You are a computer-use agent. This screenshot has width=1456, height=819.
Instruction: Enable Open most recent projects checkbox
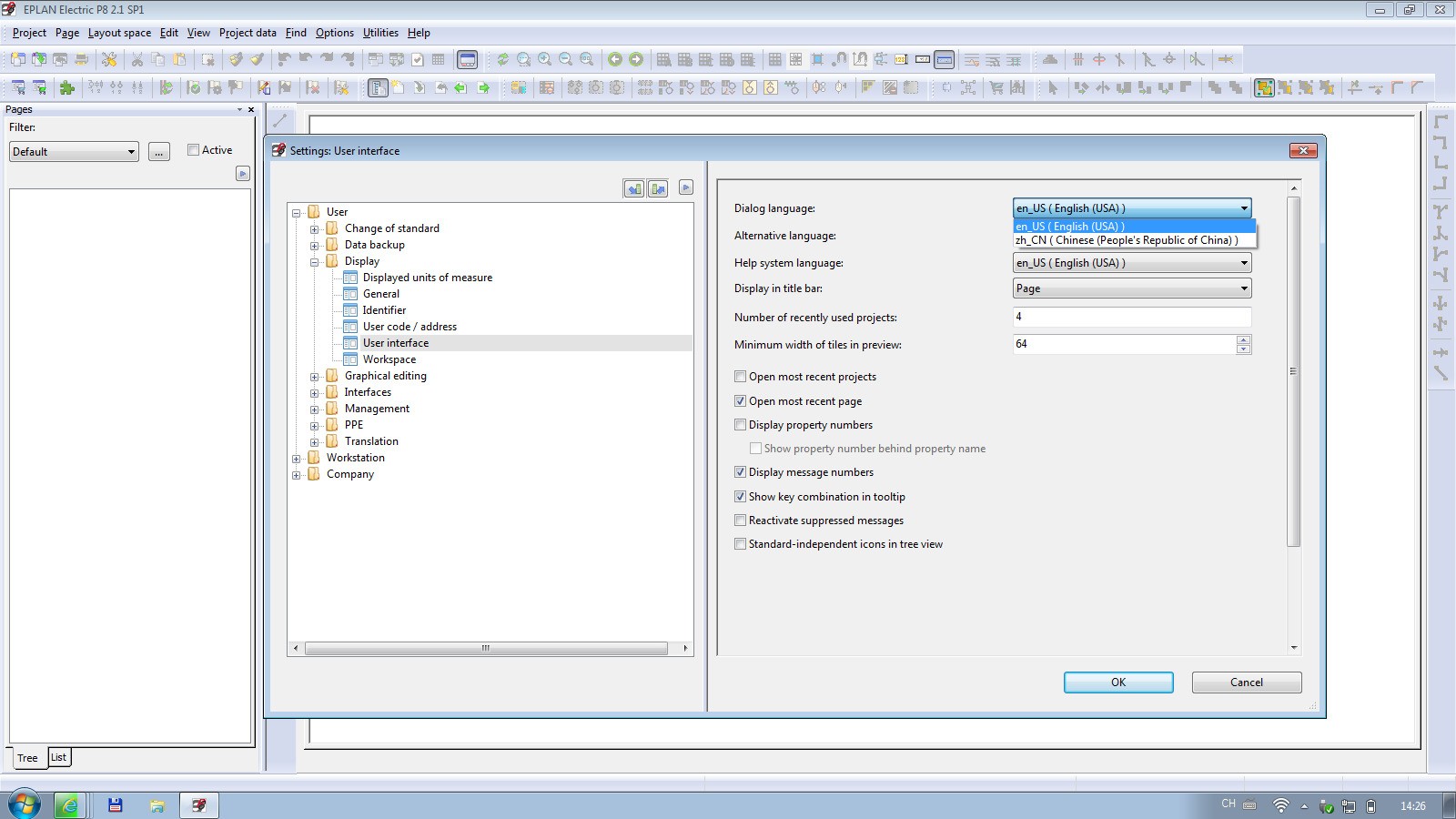pos(740,376)
